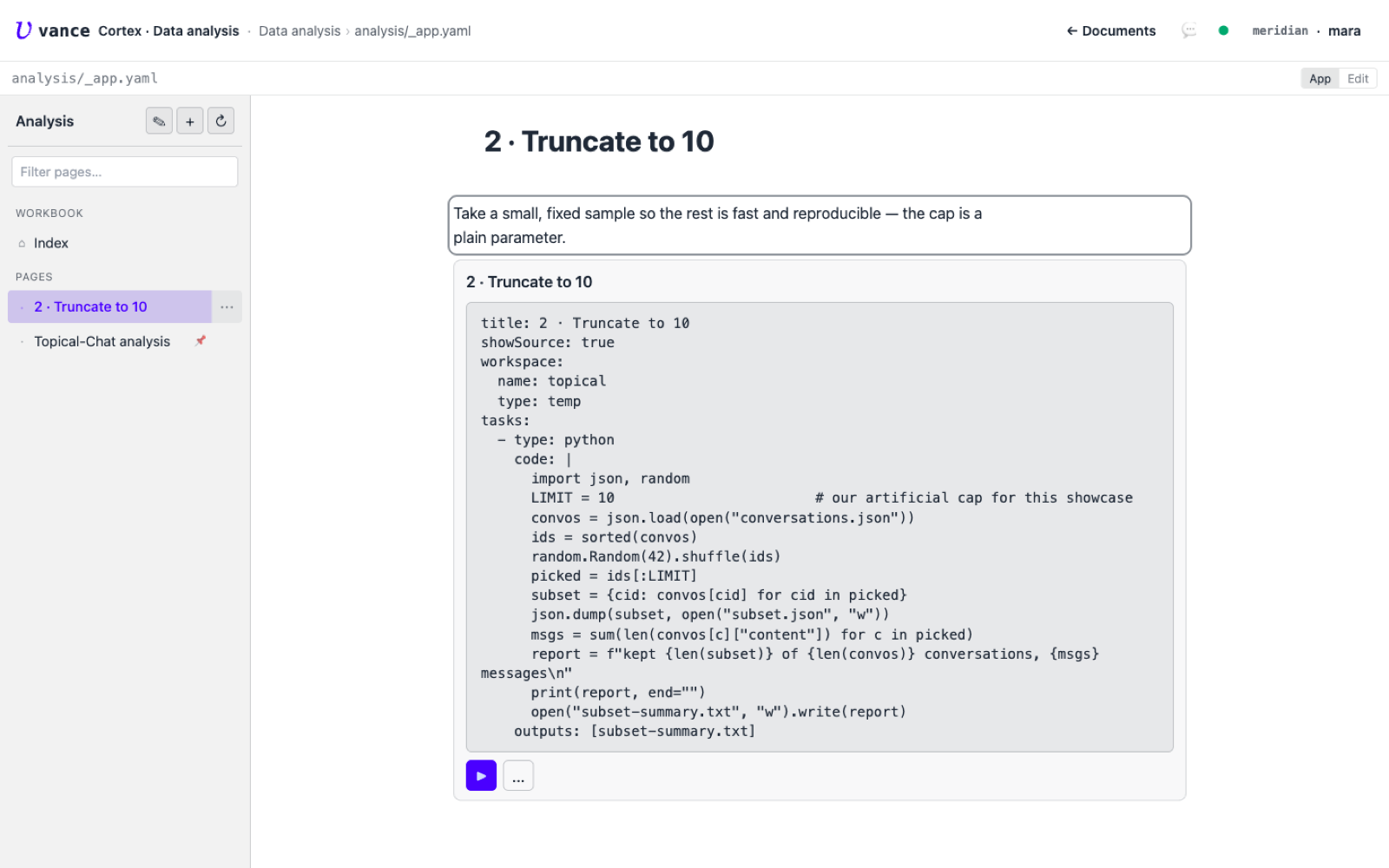Open the Topical-Chat analysis page
This screenshot has width=1389, height=868.
click(102, 341)
